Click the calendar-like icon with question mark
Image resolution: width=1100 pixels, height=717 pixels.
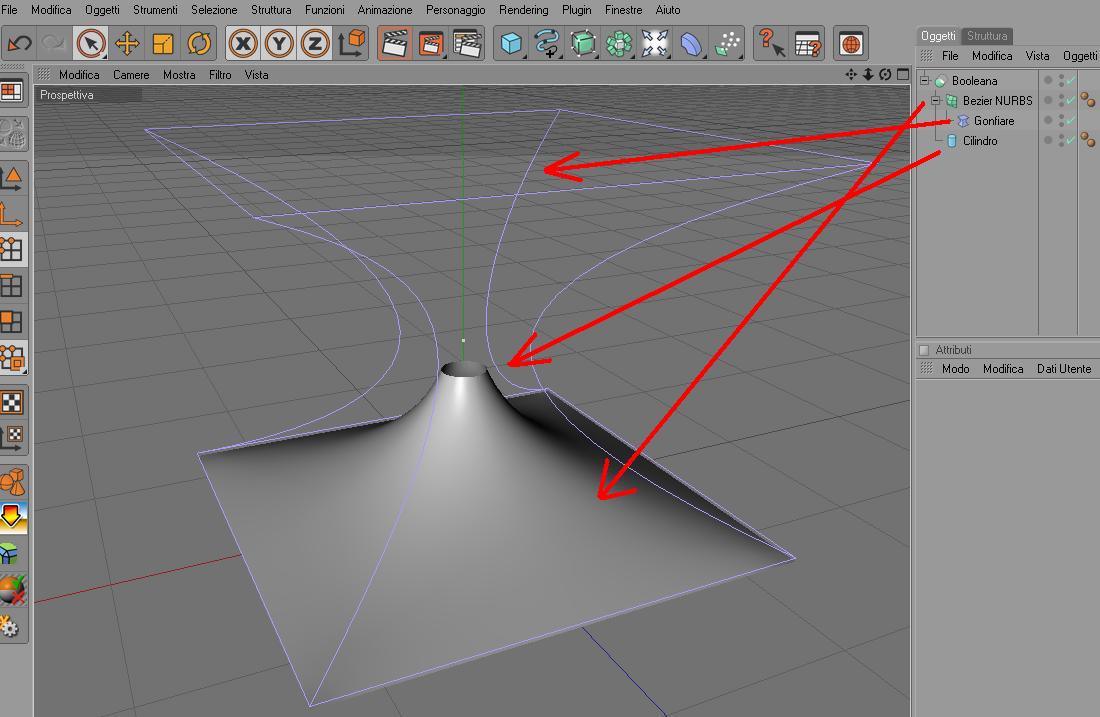click(x=807, y=43)
